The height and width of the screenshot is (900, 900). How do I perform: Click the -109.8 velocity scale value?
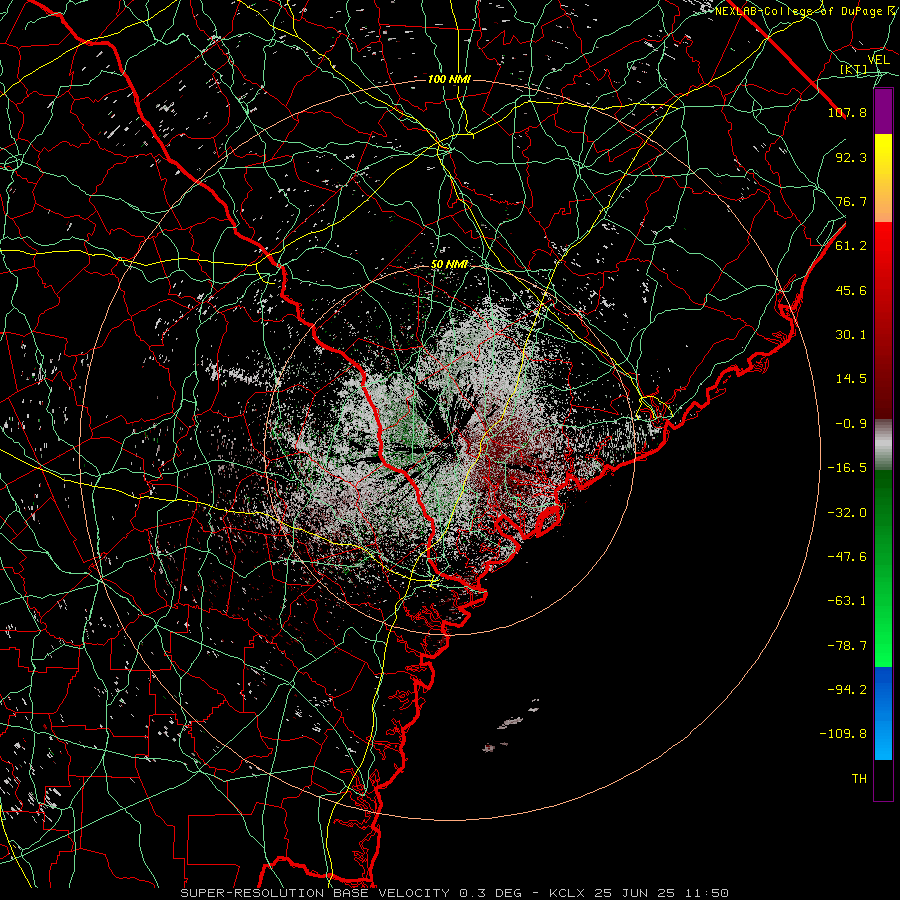coord(843,734)
